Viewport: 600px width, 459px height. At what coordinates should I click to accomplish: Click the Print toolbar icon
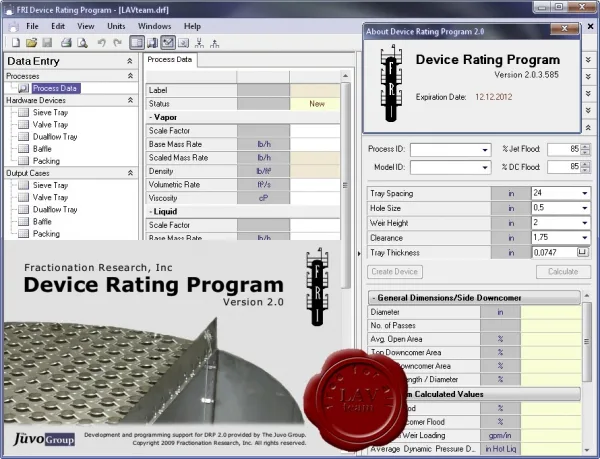tap(66, 42)
